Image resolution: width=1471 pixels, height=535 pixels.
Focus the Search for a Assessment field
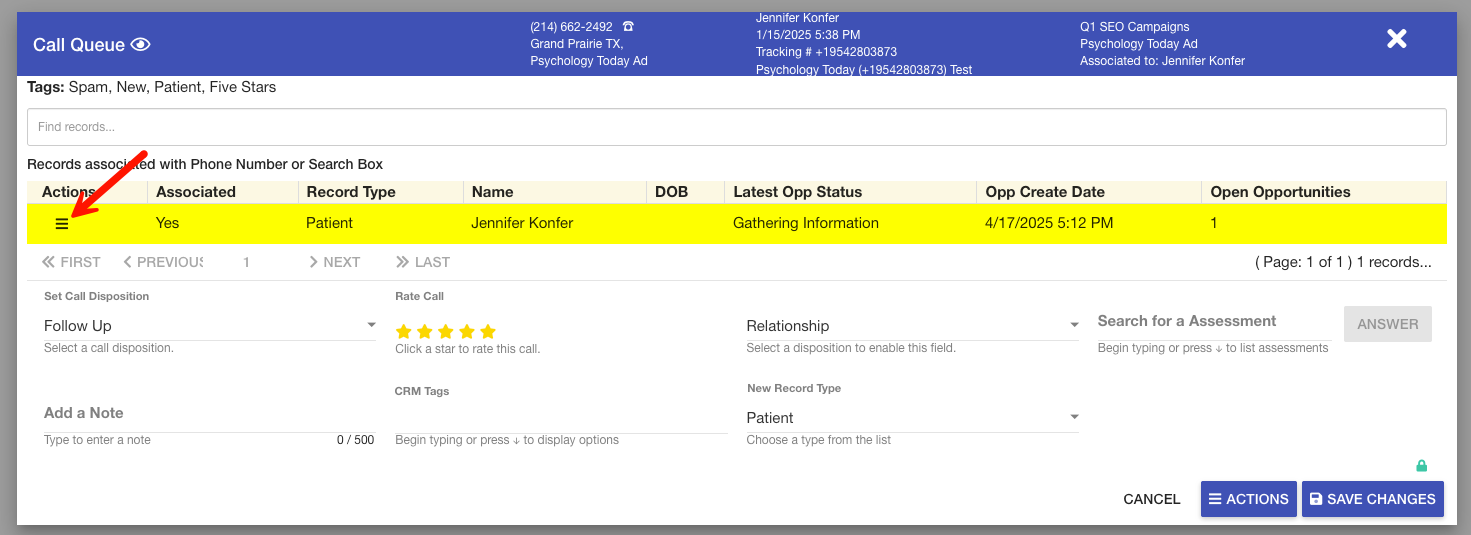pos(1214,321)
